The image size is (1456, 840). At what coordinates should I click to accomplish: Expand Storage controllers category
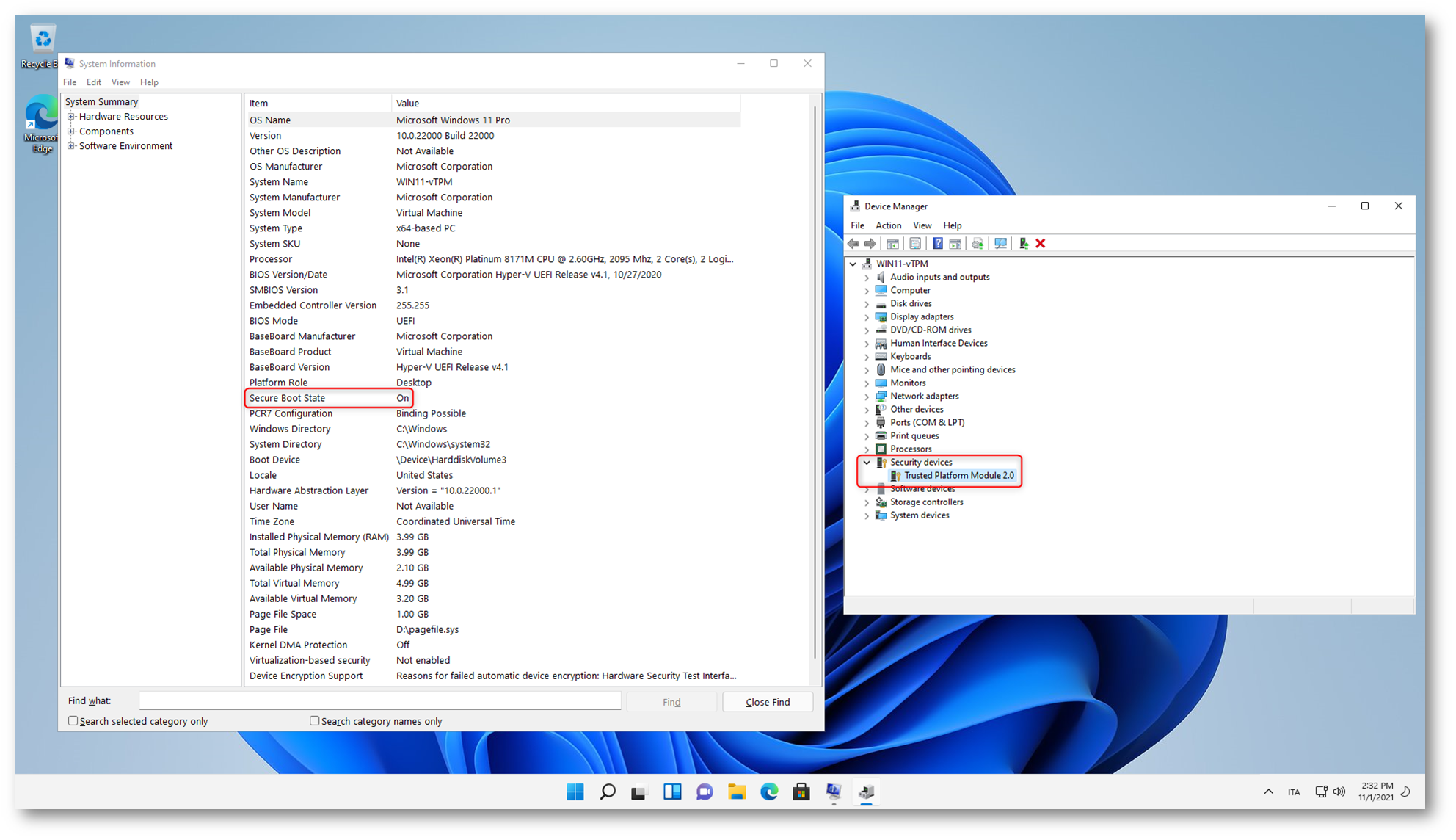pos(867,502)
